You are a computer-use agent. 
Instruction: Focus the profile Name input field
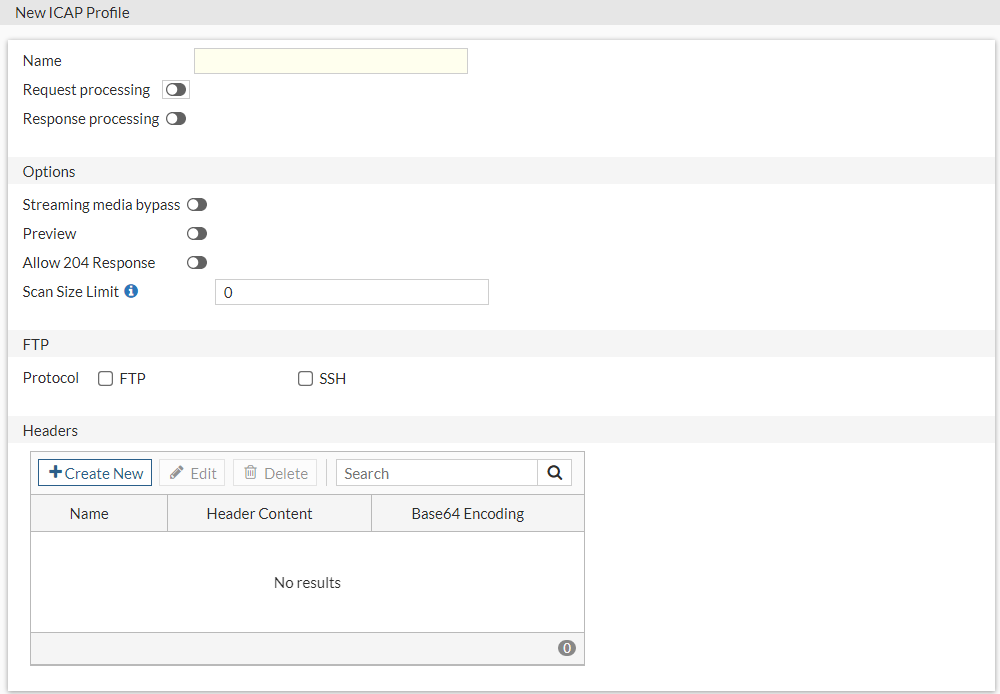tap(331, 61)
